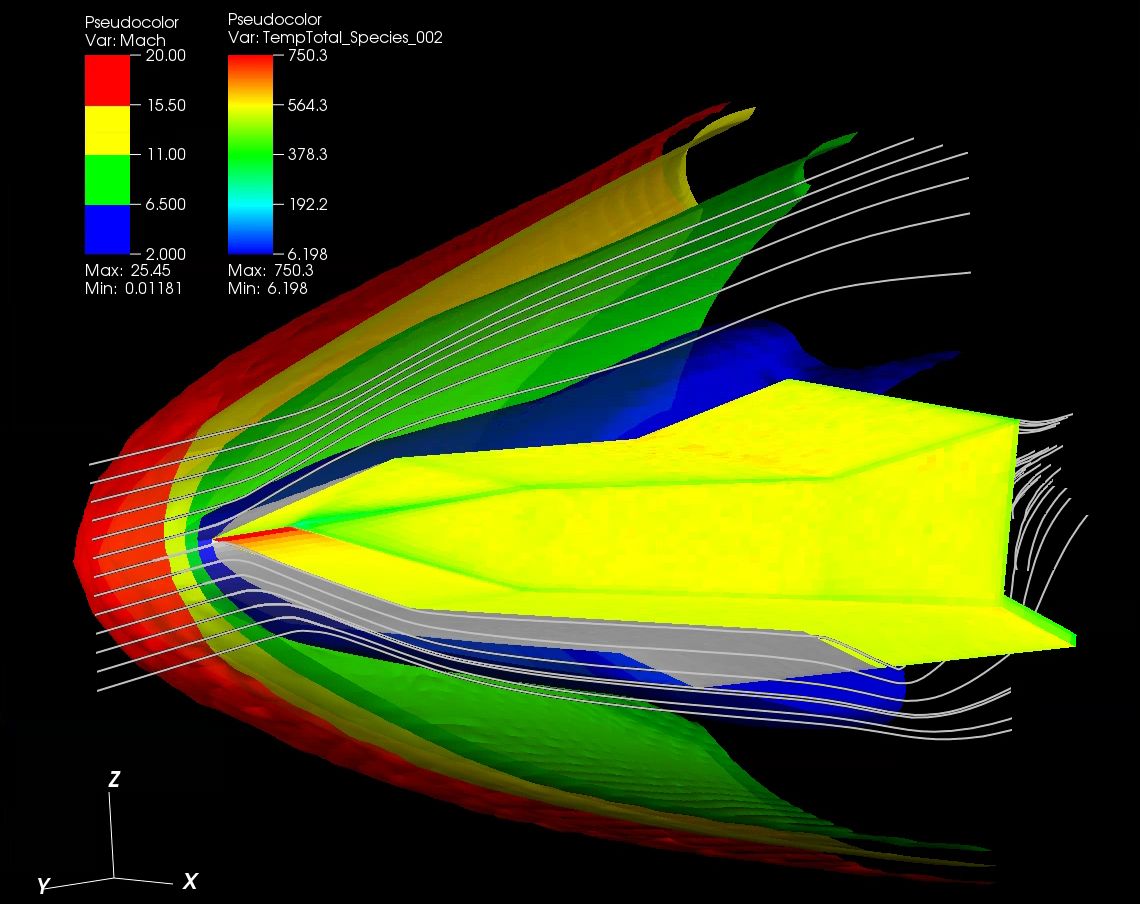Click the '6.500' Mach legend value

point(165,204)
